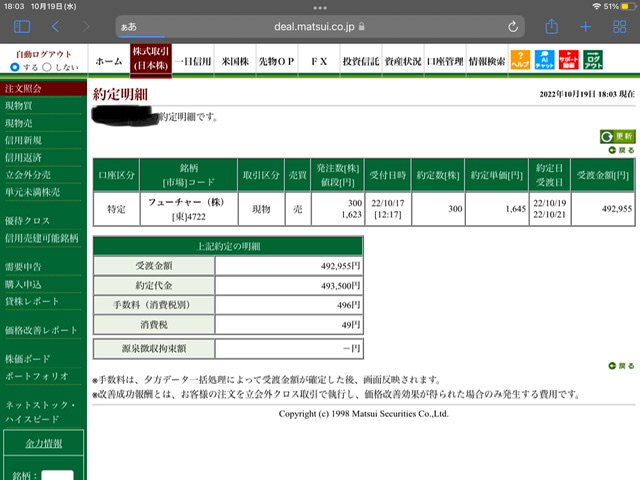Image resolution: width=640 pixels, height=480 pixels.
Task: Open 信用返済 in the sidebar
Action: (23, 158)
